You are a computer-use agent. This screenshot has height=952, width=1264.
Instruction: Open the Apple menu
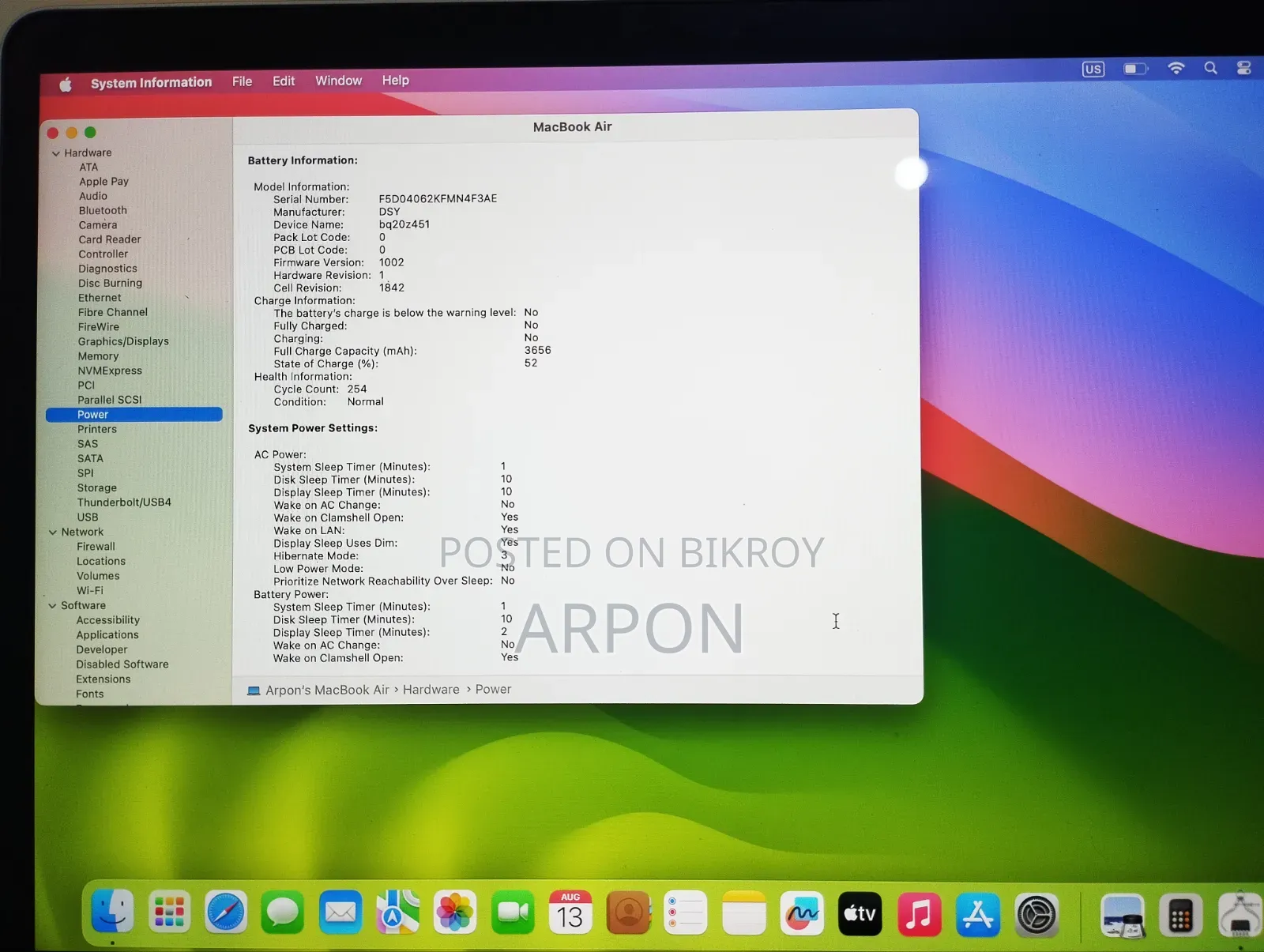(66, 84)
